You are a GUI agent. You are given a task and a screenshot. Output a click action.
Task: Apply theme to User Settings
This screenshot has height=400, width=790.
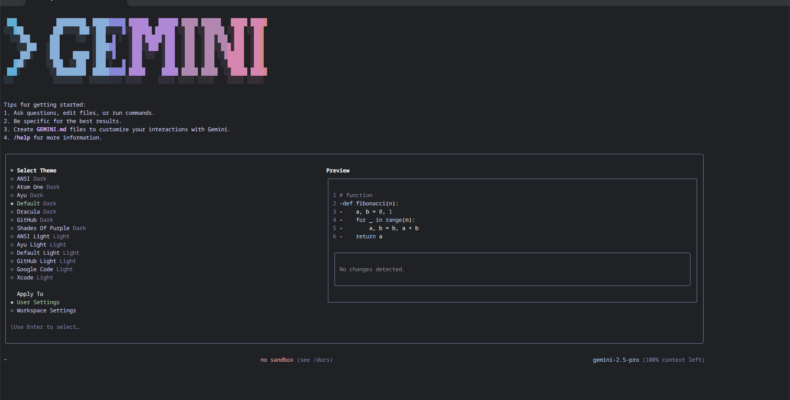[35, 302]
